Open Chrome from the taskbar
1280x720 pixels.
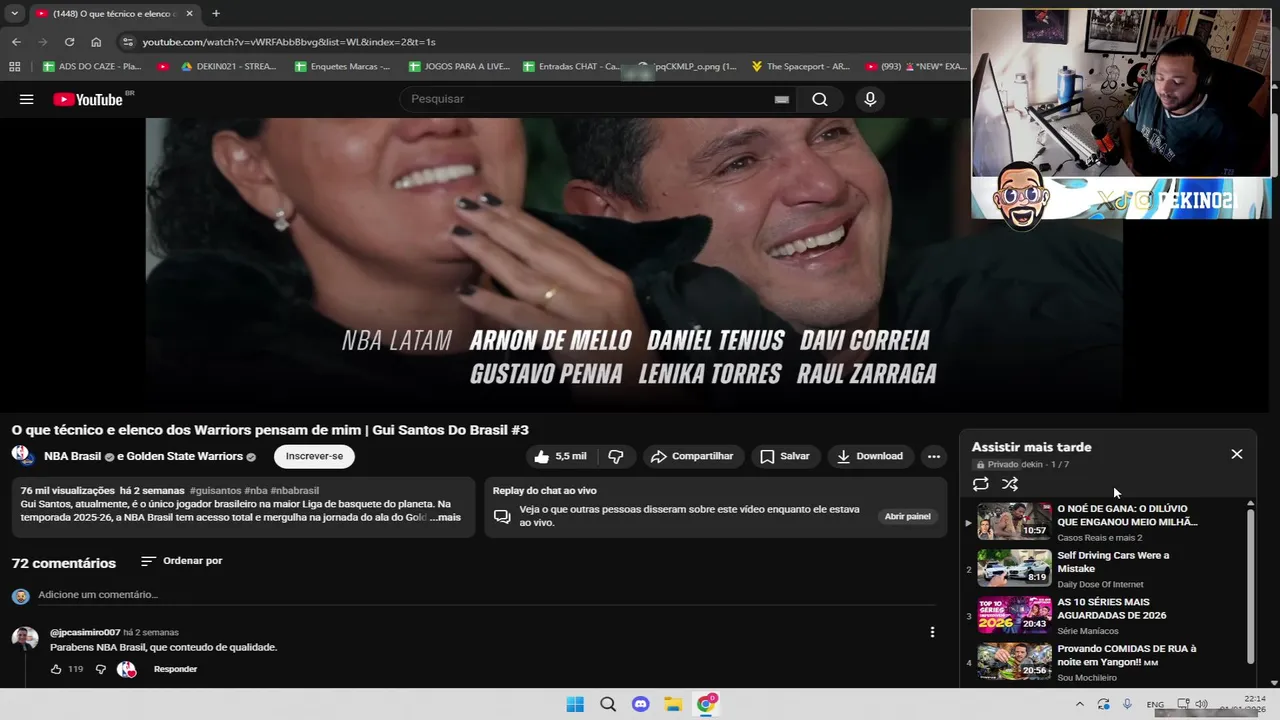(x=706, y=704)
